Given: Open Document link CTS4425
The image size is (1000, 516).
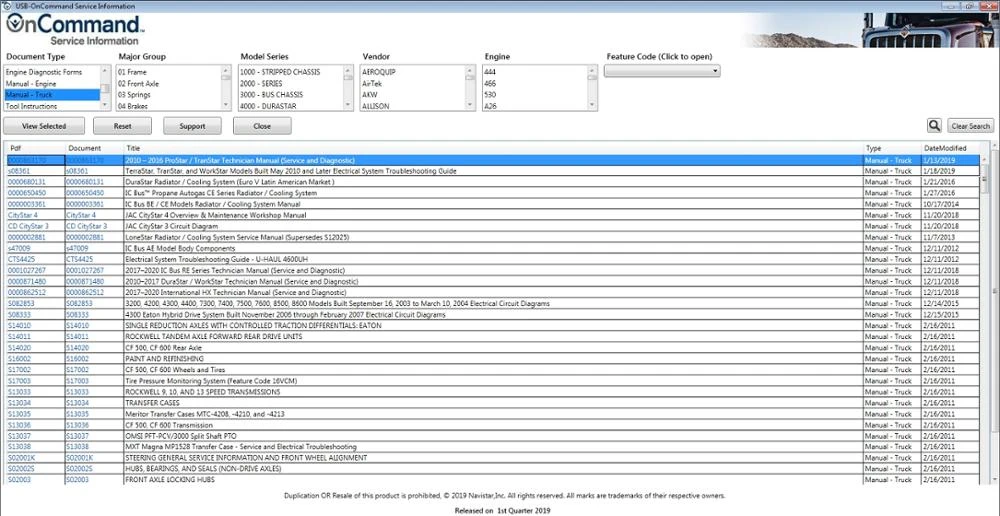Looking at the screenshot, I should click(80, 260).
